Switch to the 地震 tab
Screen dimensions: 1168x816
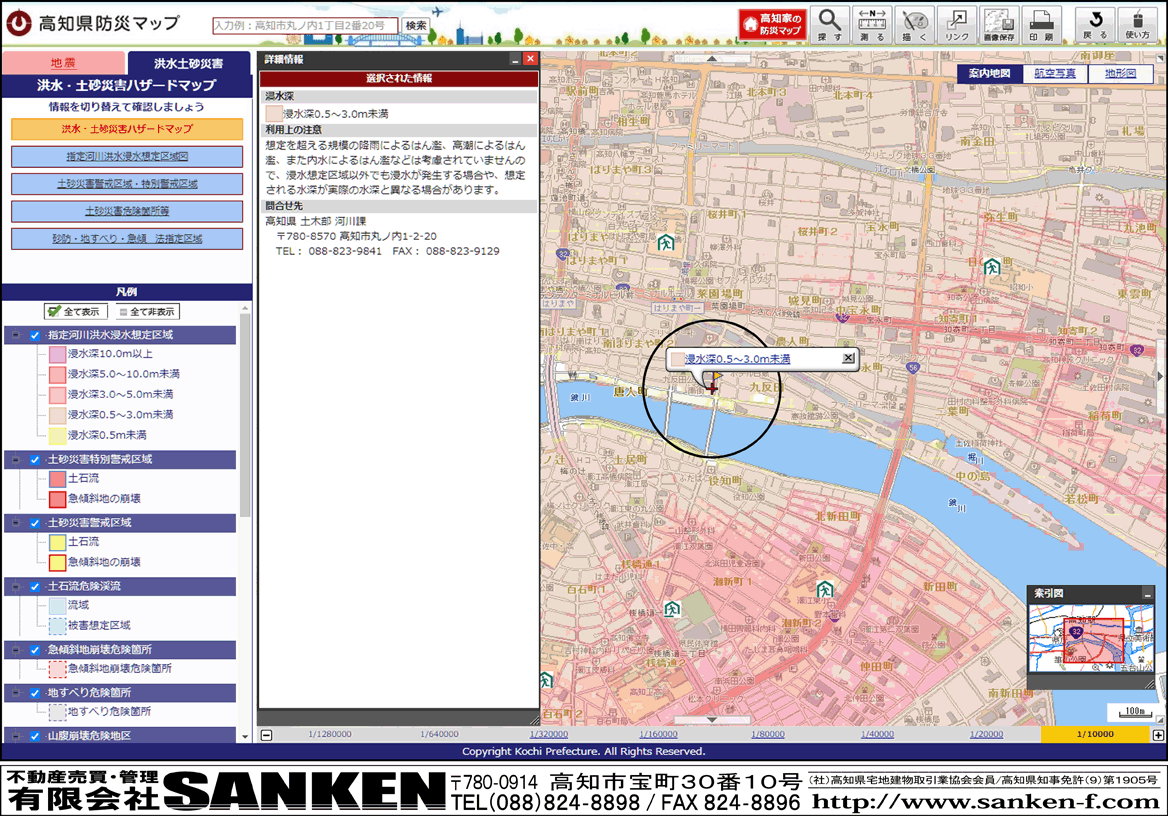[63, 63]
